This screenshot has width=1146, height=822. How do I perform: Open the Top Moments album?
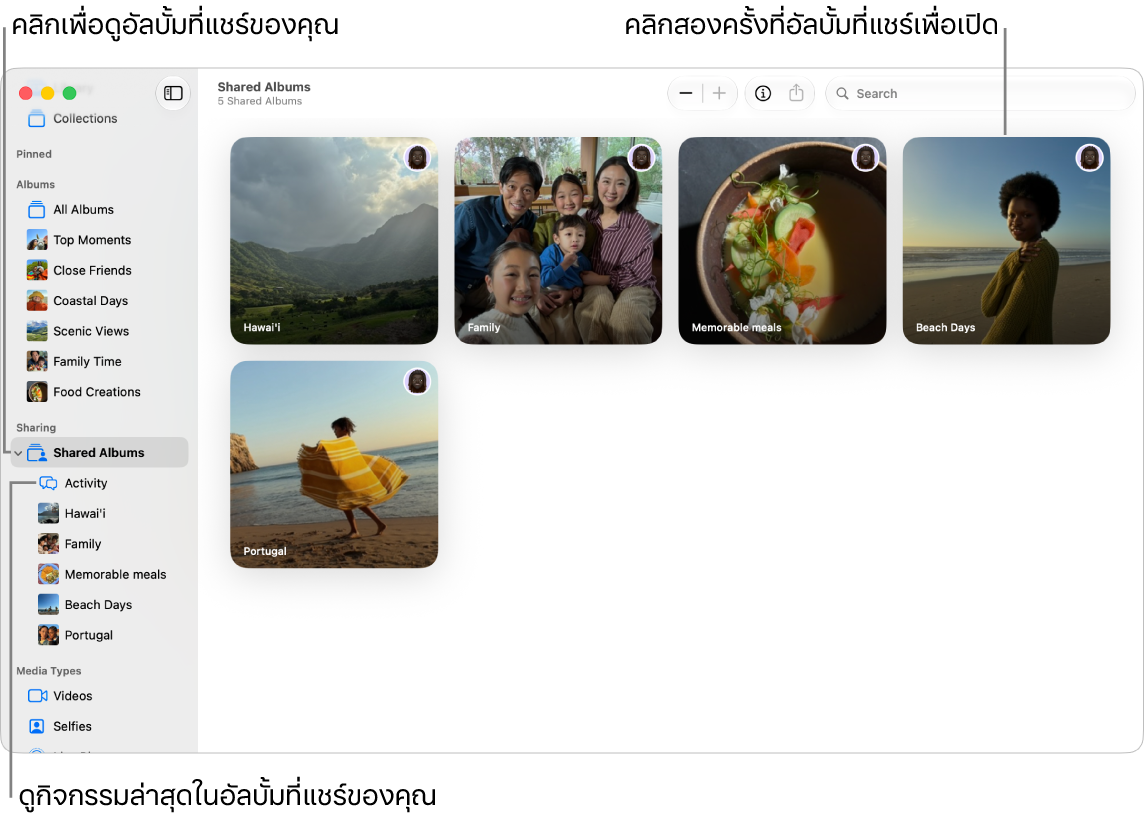(99, 240)
